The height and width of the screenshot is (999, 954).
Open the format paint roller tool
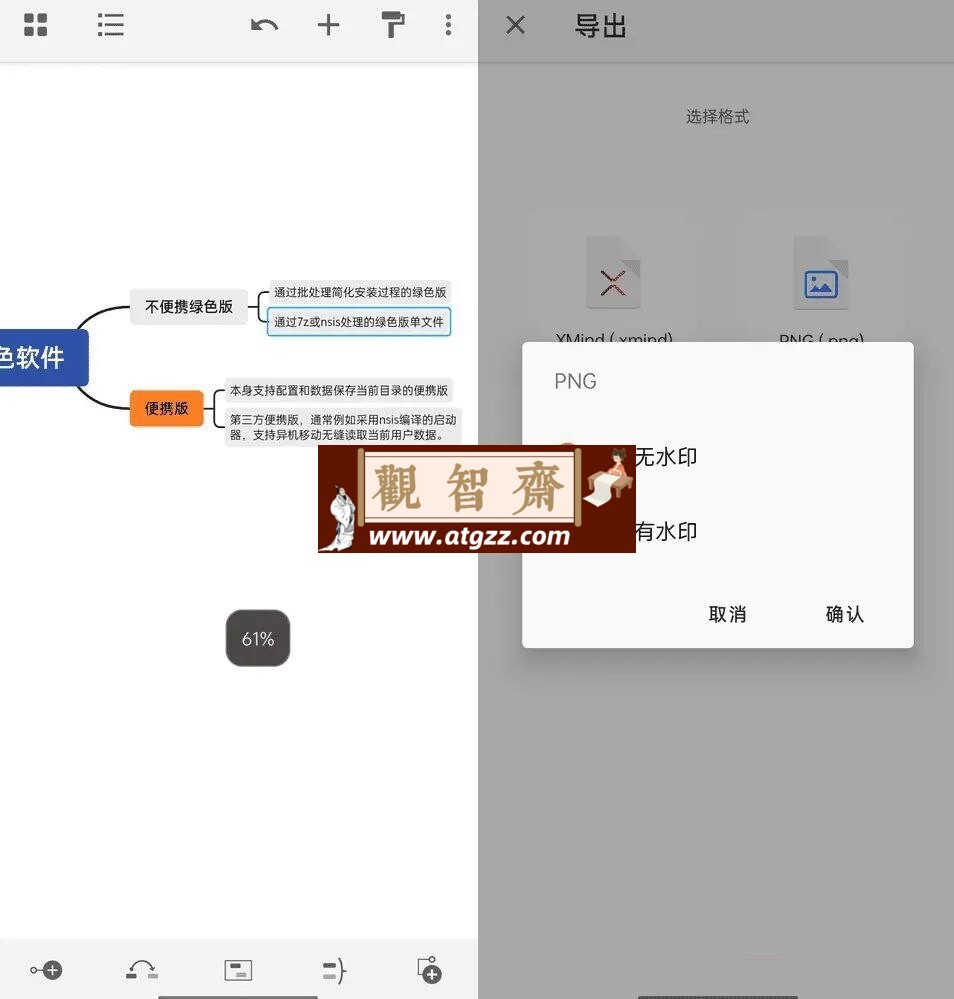pos(393,25)
